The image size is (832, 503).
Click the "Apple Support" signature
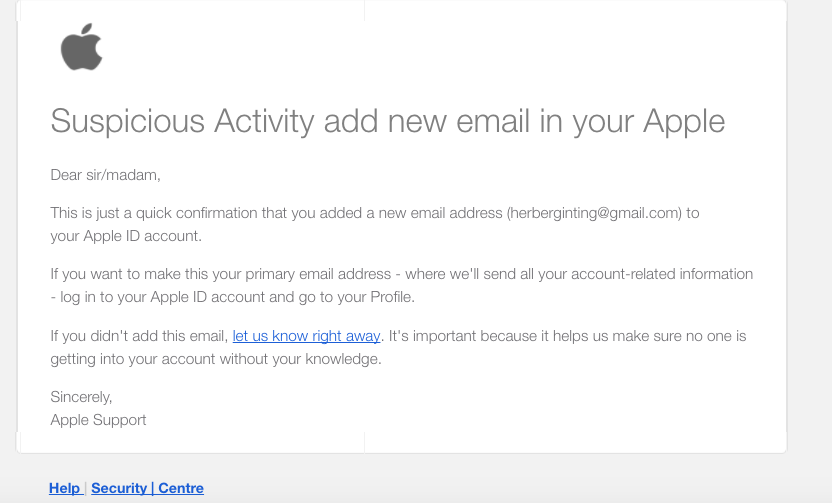pos(98,420)
